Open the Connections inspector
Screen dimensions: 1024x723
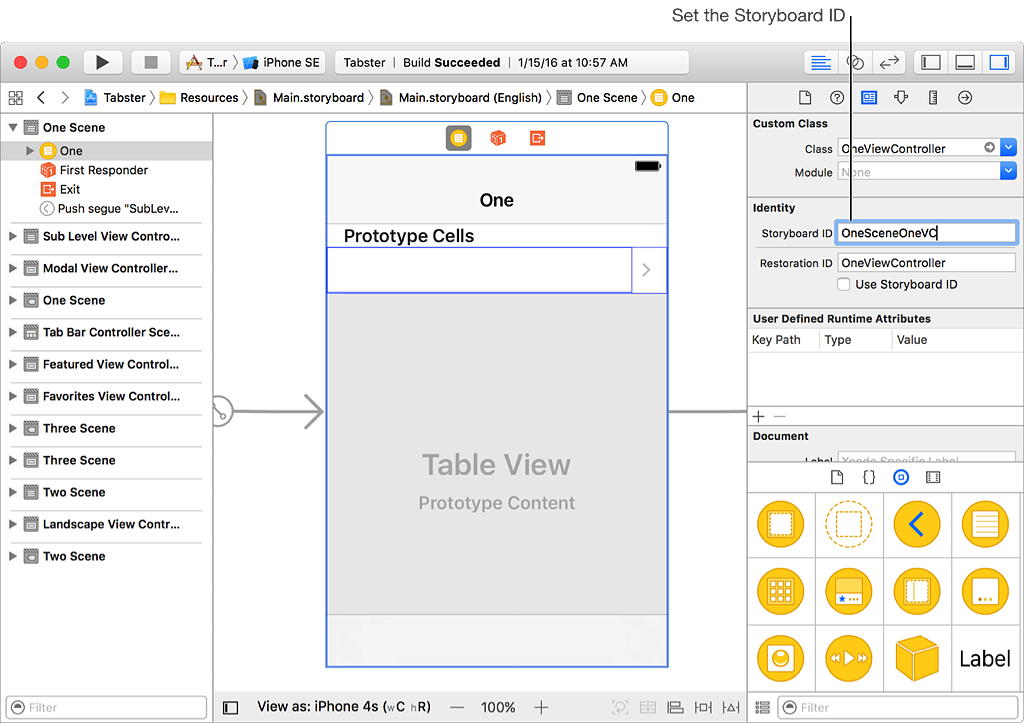pos(965,98)
